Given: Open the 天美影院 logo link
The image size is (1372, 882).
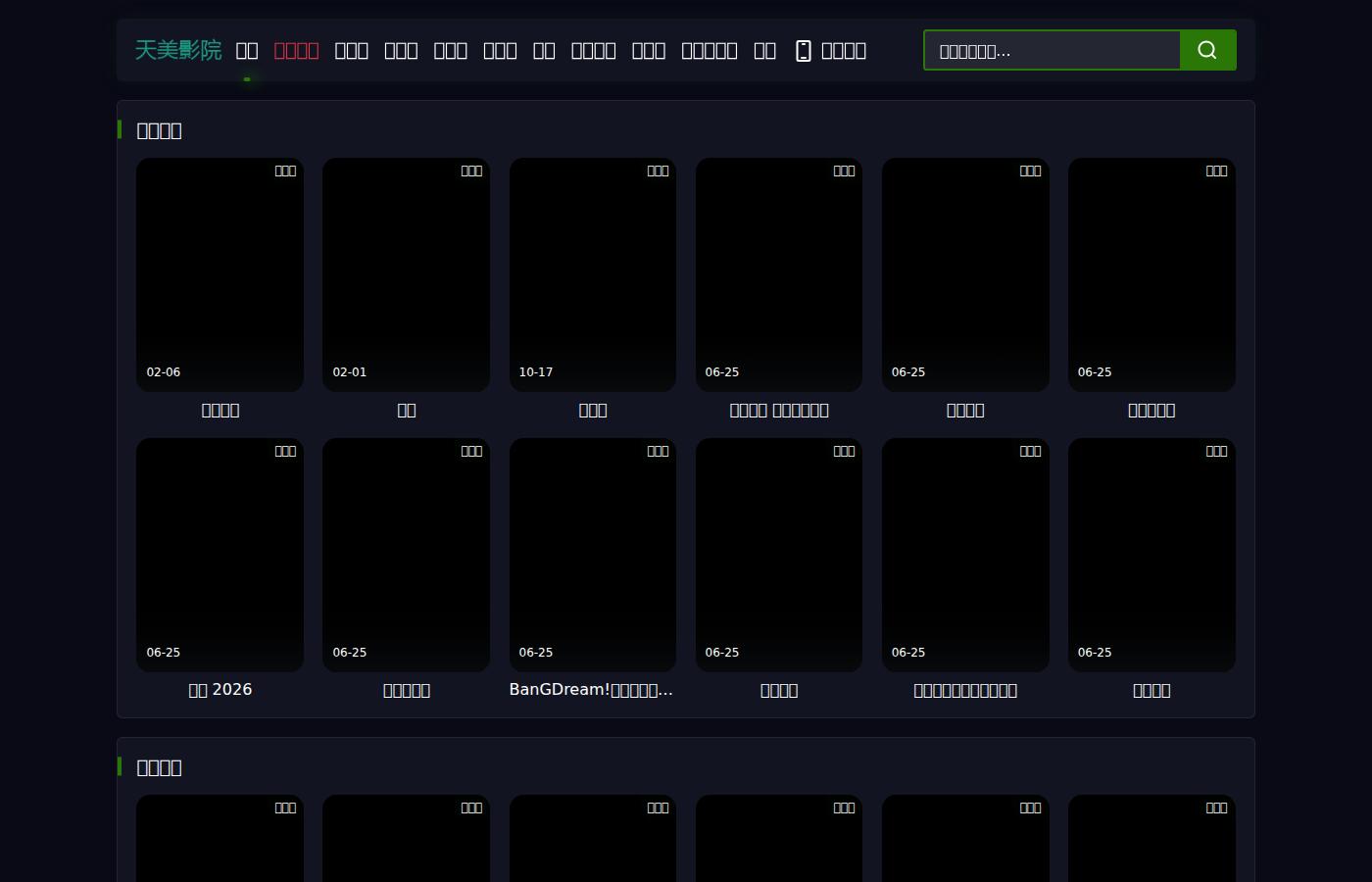Looking at the screenshot, I should pos(178,50).
